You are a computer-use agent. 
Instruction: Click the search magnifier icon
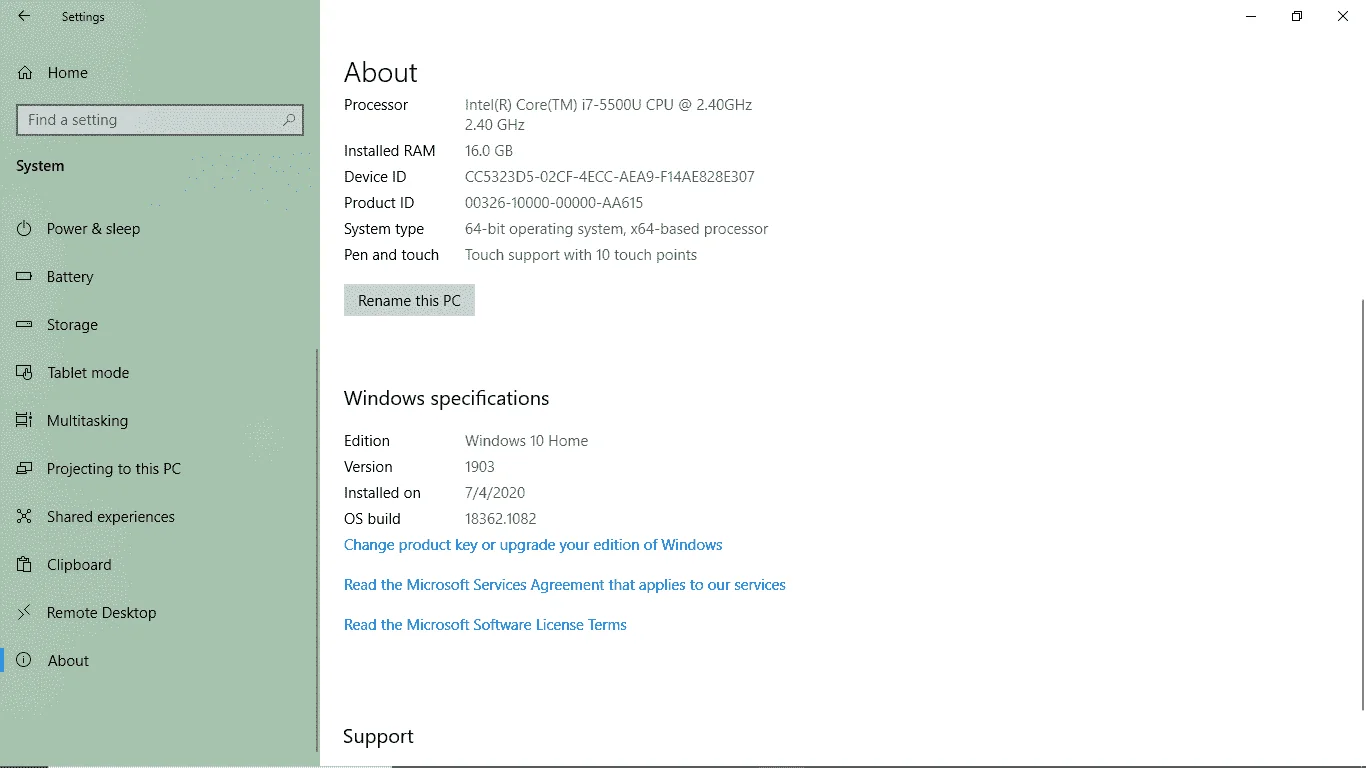(x=289, y=120)
